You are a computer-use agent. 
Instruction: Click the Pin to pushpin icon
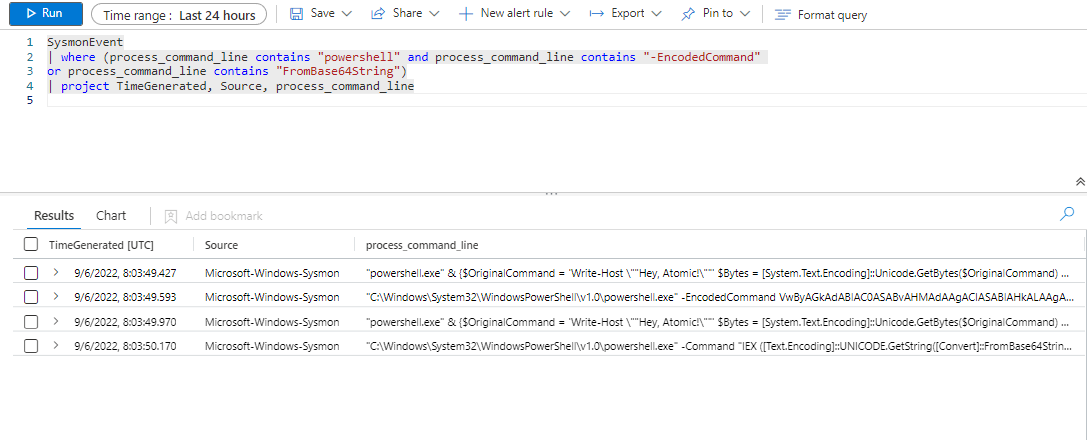click(688, 14)
